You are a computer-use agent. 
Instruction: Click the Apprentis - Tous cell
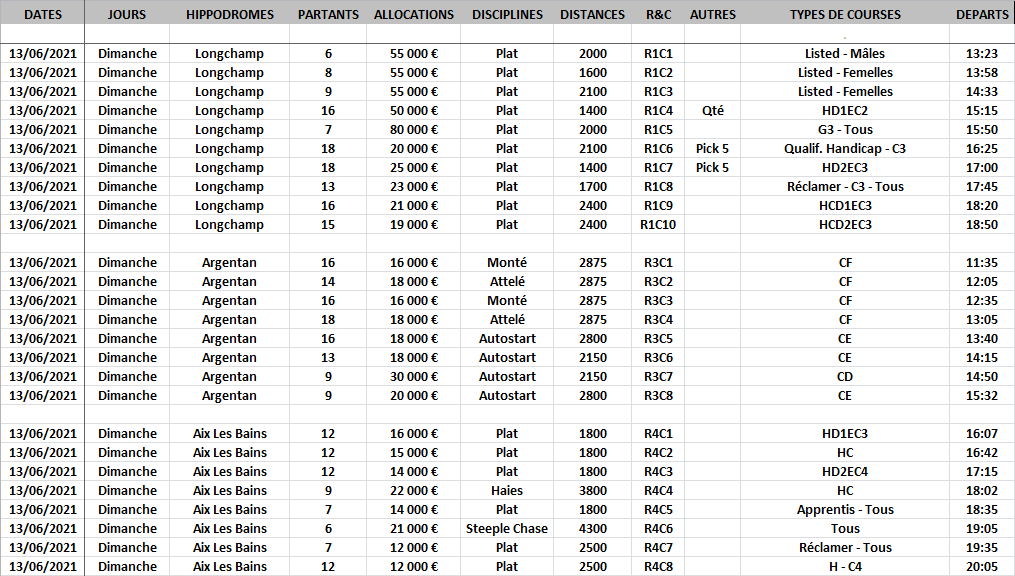point(845,509)
